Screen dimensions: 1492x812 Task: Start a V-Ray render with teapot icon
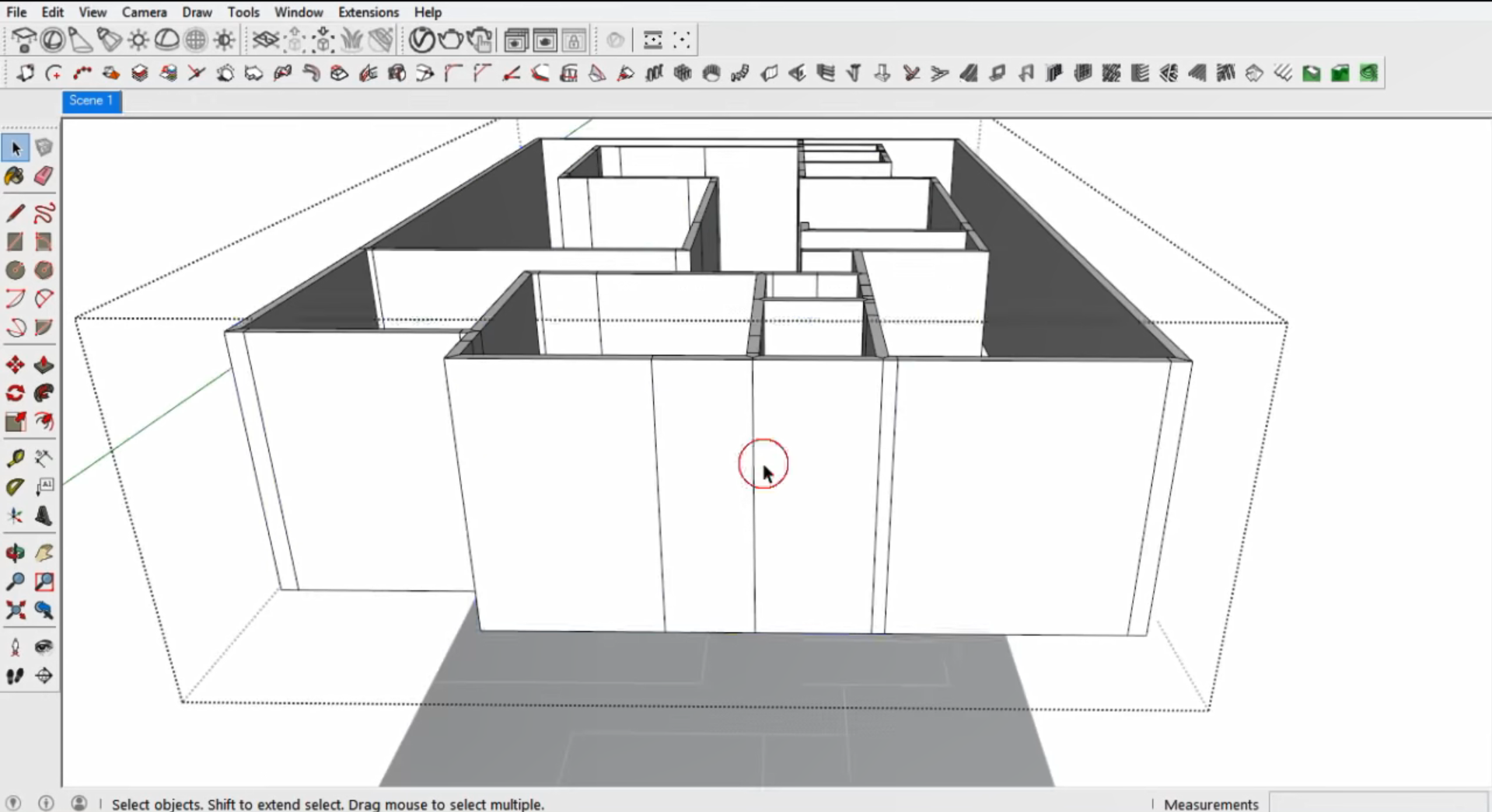coord(451,40)
